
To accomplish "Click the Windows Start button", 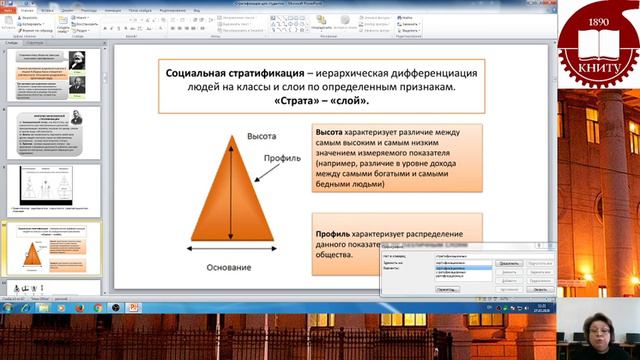I will [7, 308].
